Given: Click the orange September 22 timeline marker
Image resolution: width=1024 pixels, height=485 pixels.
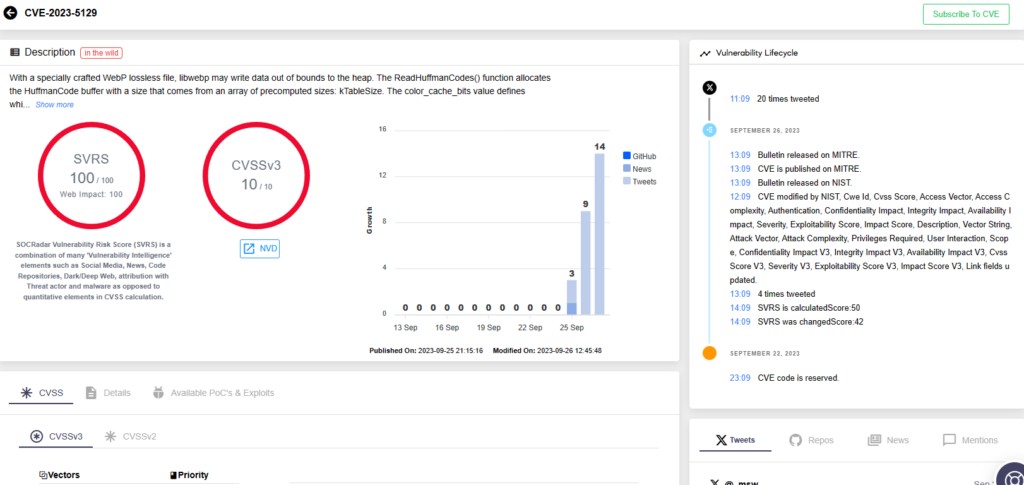Looking at the screenshot, I should point(709,353).
